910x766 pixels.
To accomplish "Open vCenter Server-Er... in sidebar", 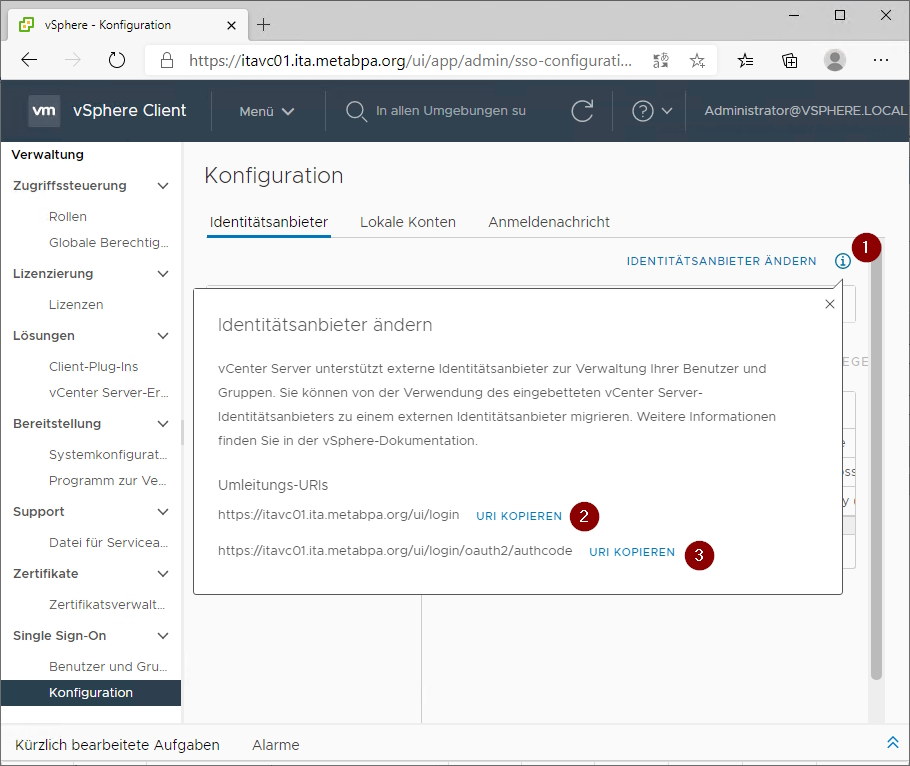I will tap(109, 393).
